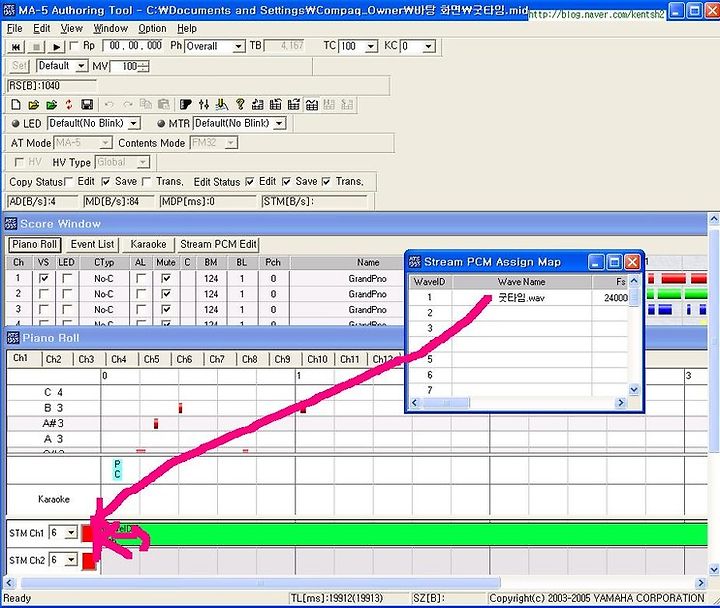Click the black flag-shaped toolbar icon

pos(186,105)
